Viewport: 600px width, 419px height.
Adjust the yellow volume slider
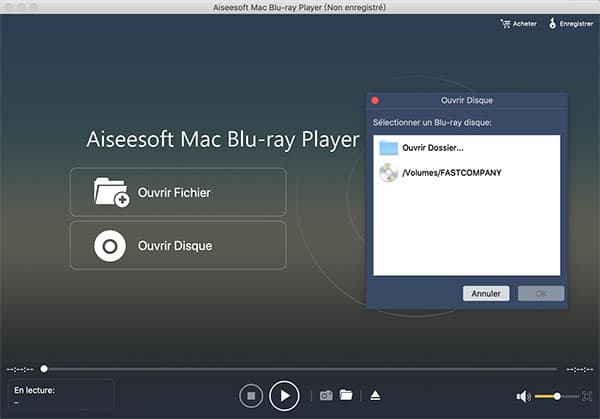coord(557,396)
